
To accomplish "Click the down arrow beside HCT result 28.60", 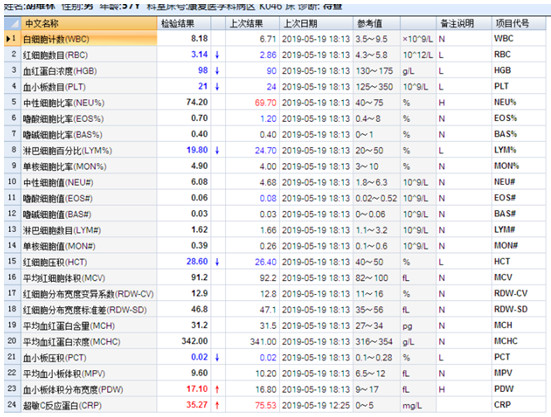I will [x=217, y=262].
